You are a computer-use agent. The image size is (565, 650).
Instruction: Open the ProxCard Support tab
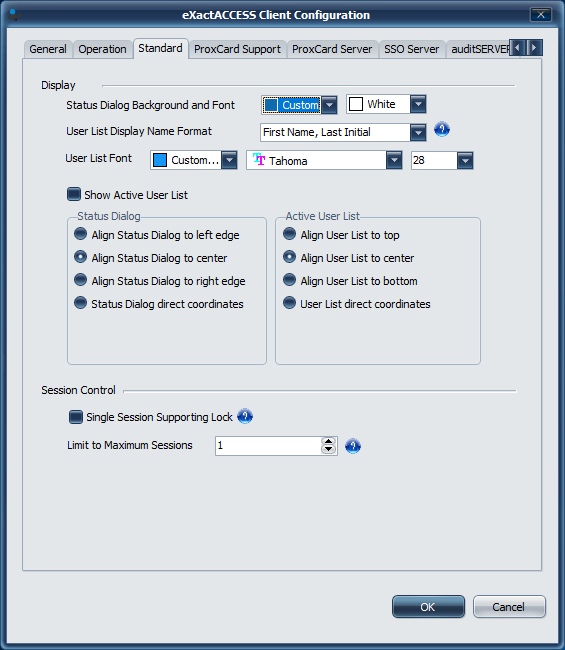238,49
